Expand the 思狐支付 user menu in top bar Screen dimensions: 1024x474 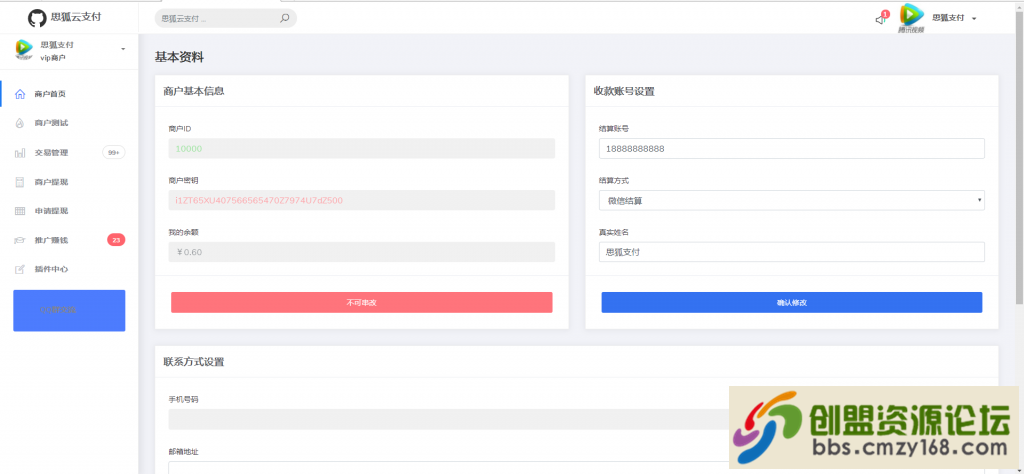[954, 18]
